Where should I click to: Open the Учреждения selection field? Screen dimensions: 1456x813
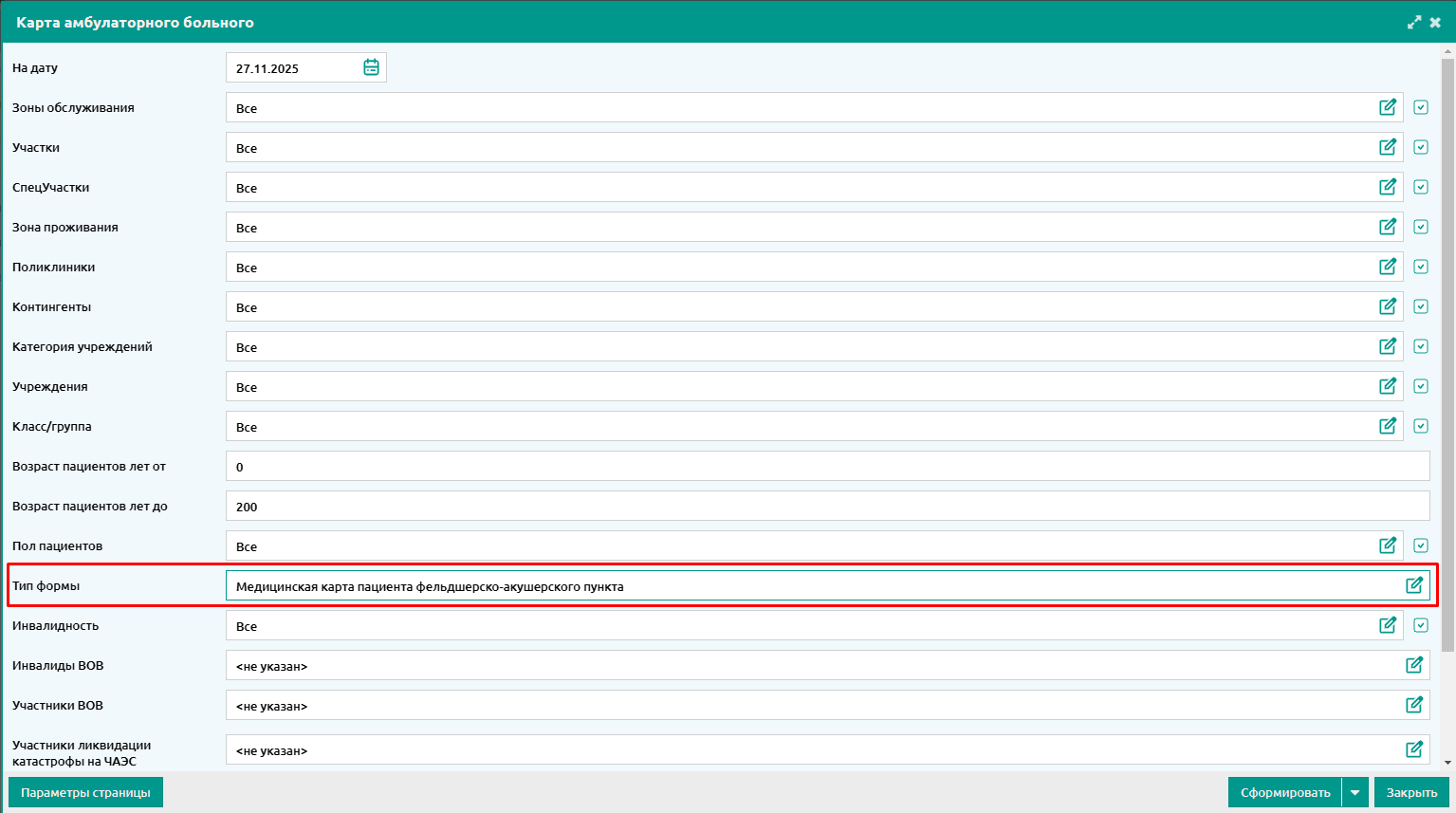tap(797, 386)
